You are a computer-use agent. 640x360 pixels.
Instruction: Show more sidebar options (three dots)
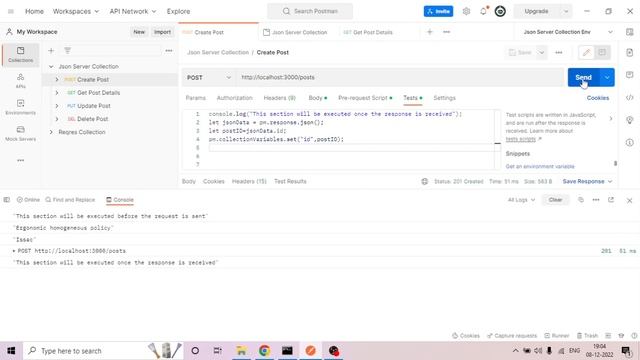pos(20,160)
